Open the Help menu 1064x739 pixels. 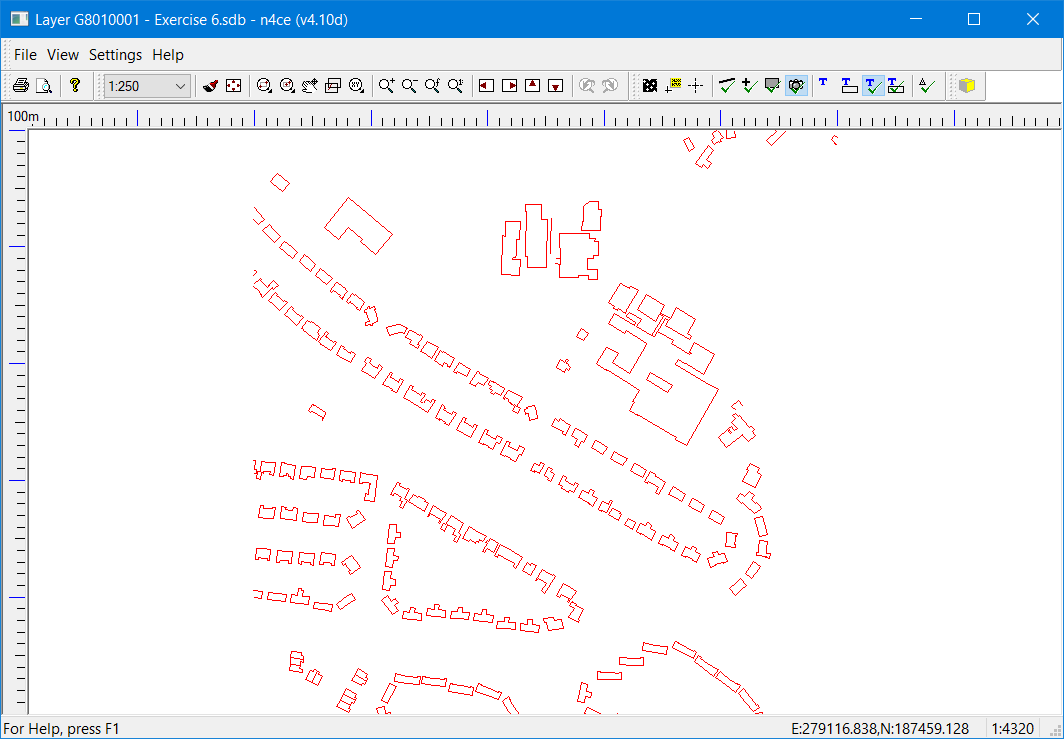tap(168, 55)
